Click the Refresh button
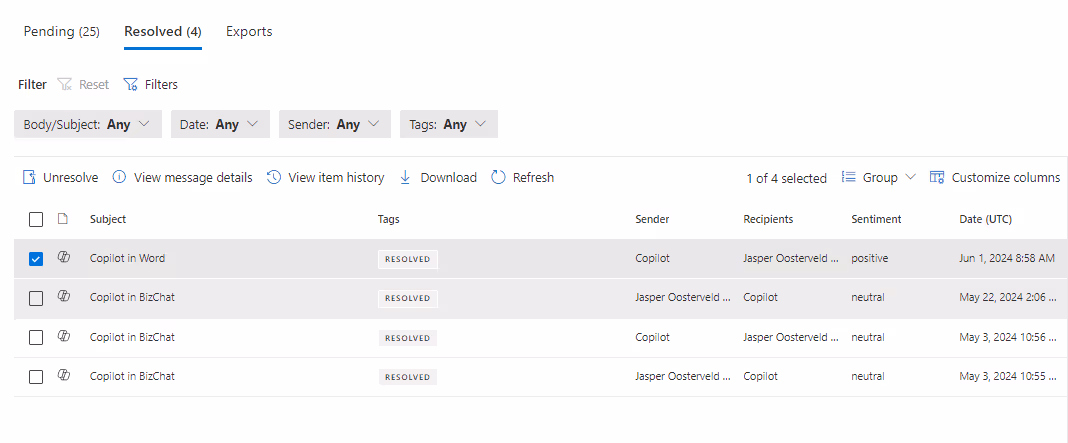Screen dimensions: 1068x443 [522, 177]
